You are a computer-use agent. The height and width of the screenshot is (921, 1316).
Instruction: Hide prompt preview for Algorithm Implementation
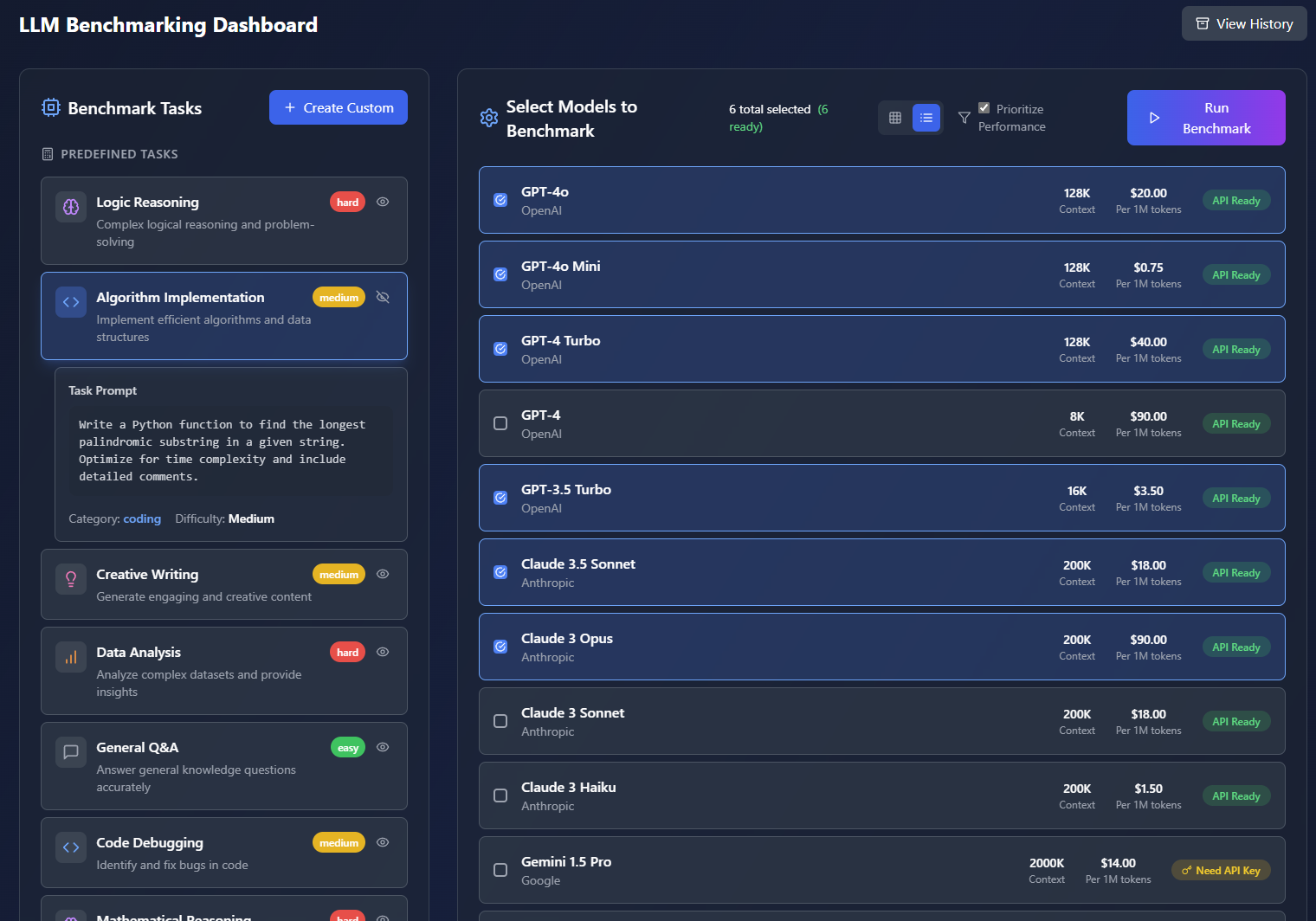pyautogui.click(x=383, y=297)
